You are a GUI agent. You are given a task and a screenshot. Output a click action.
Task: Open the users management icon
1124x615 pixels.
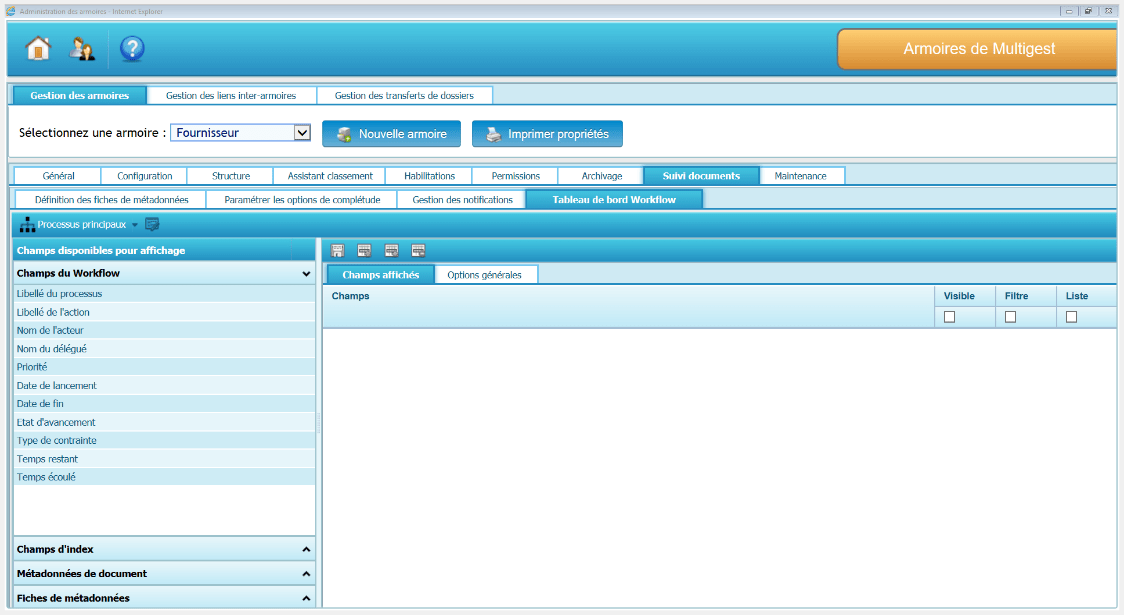pos(82,48)
